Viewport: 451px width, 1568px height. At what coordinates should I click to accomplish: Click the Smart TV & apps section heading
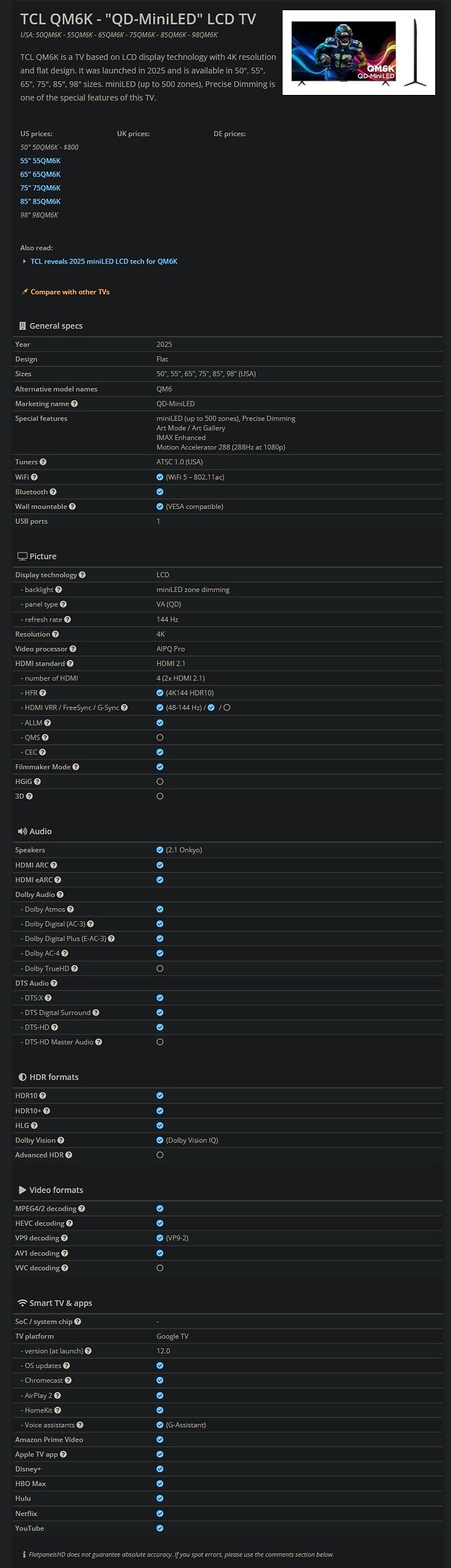(60, 1303)
